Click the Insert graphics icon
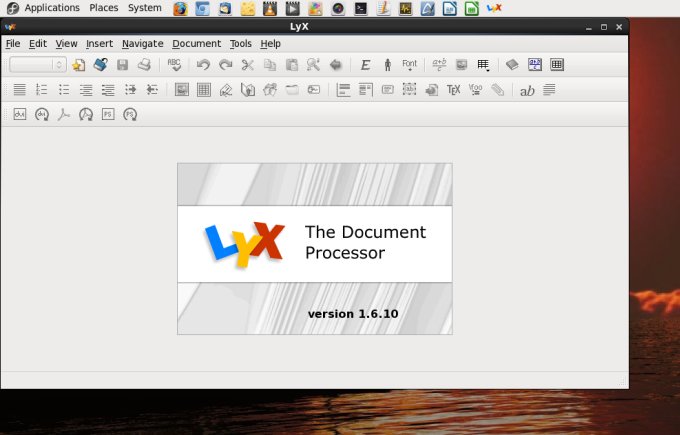The width and height of the screenshot is (680, 435). pos(461,65)
